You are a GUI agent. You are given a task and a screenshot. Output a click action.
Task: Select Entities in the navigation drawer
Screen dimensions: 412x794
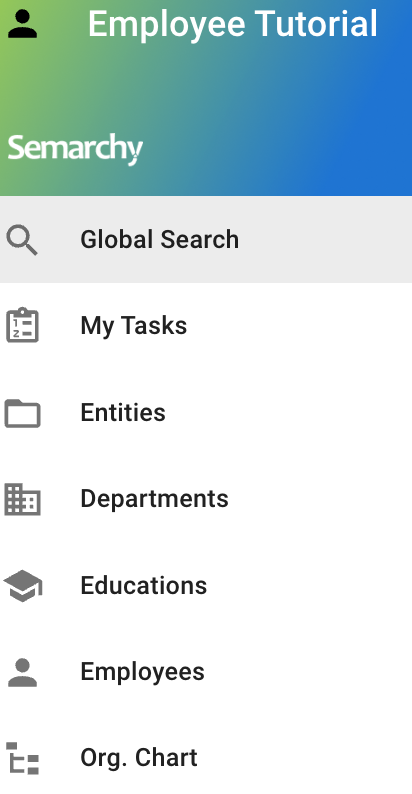(206, 412)
